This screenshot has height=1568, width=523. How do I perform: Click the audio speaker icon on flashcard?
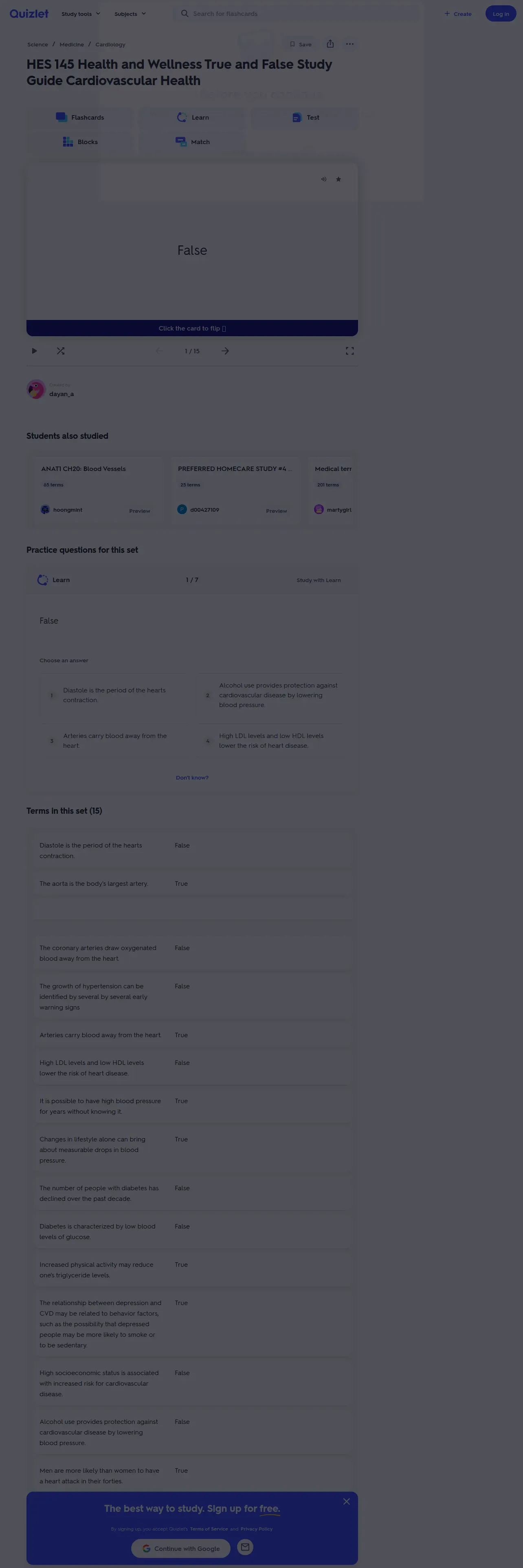[x=323, y=179]
